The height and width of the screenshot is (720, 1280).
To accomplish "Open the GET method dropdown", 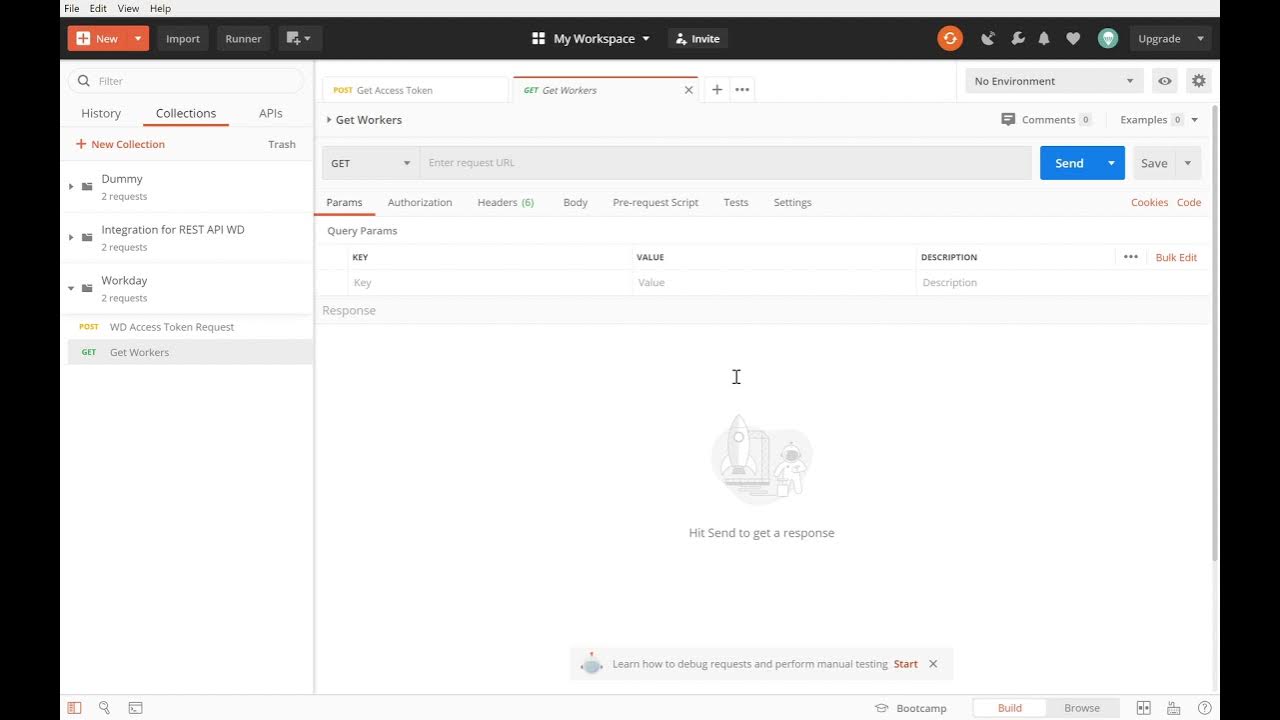I will [370, 163].
